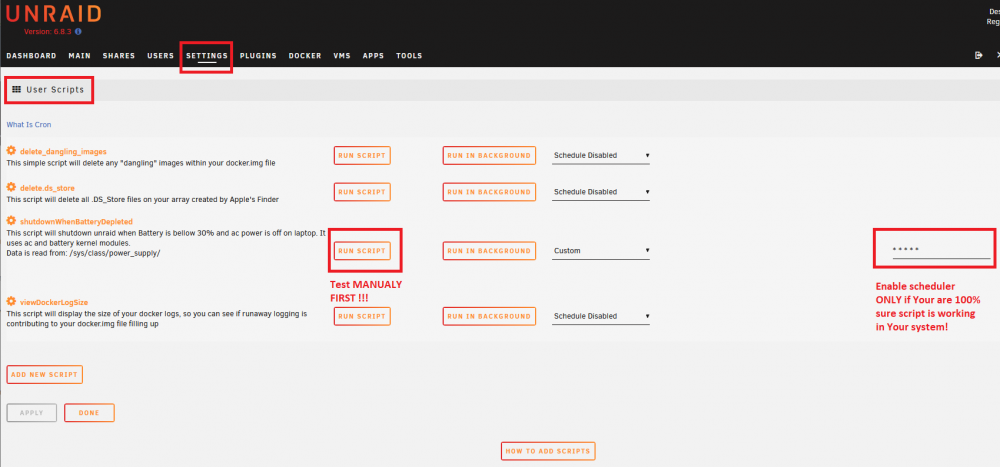Open the Docker page
Image resolution: width=1000 pixels, height=467 pixels.
[305, 56]
